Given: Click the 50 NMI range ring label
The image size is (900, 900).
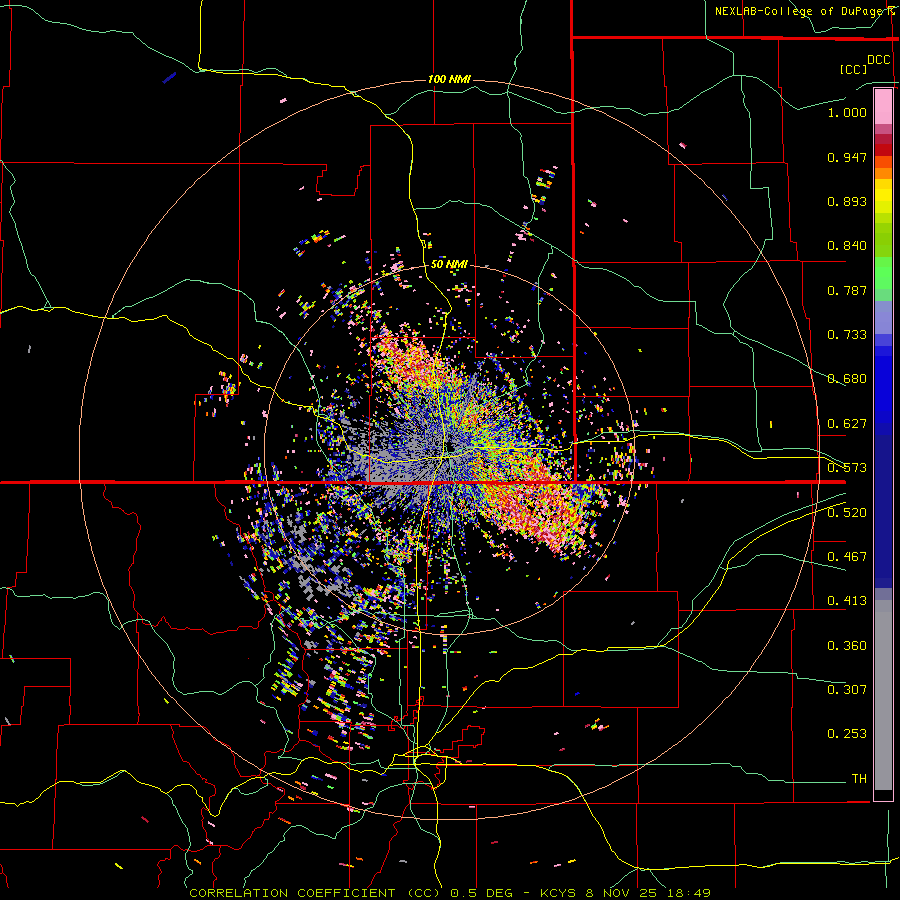Looking at the screenshot, I should [449, 265].
